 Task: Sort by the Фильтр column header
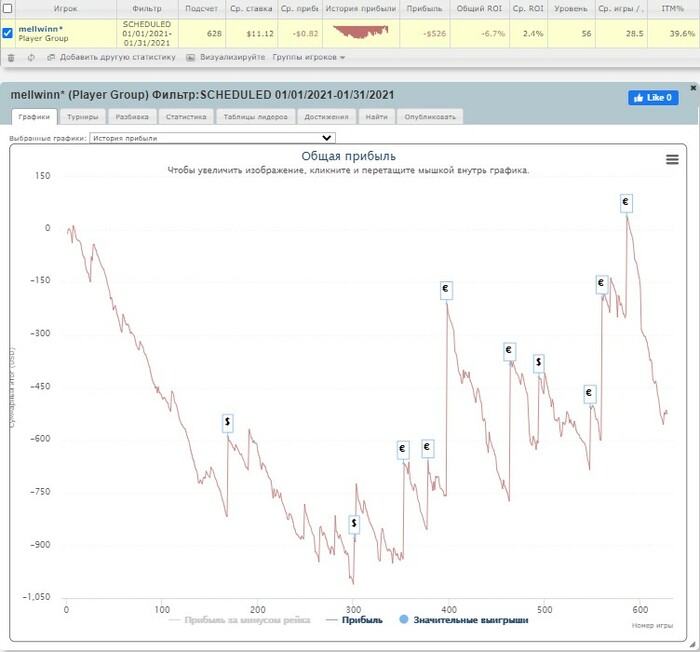click(x=147, y=8)
